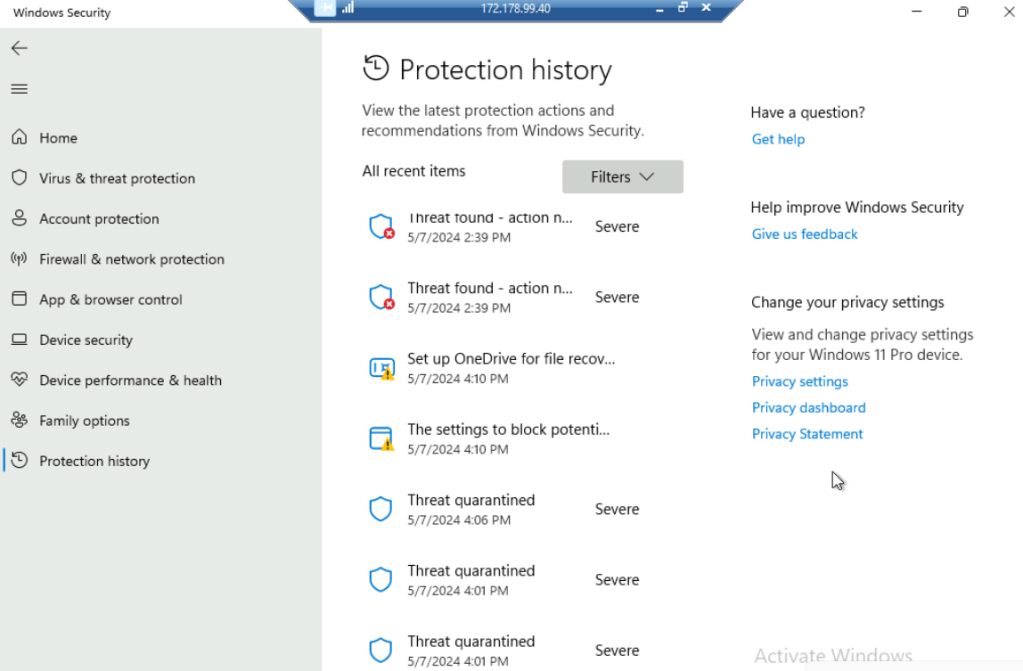Image resolution: width=1023 pixels, height=671 pixels.
Task: Click the Give us feedback link
Action: (804, 234)
